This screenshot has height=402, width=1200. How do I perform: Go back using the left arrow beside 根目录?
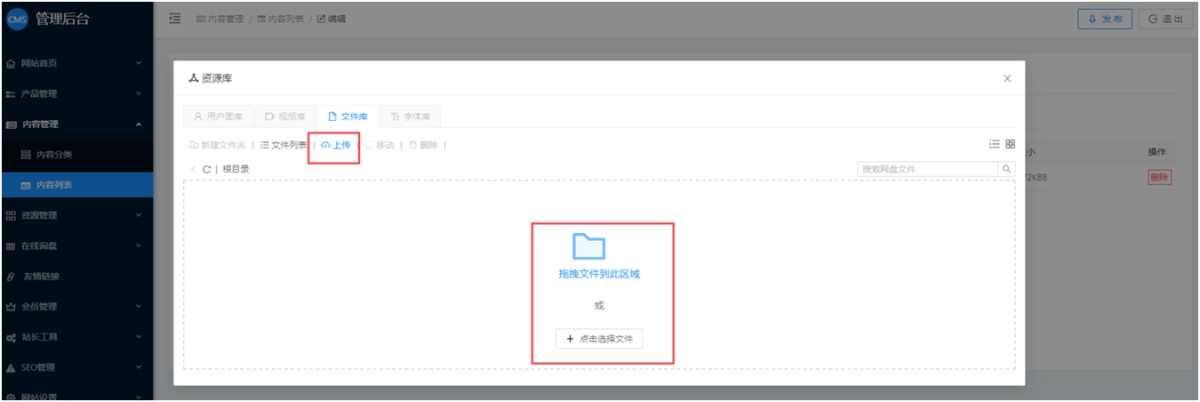[193, 169]
